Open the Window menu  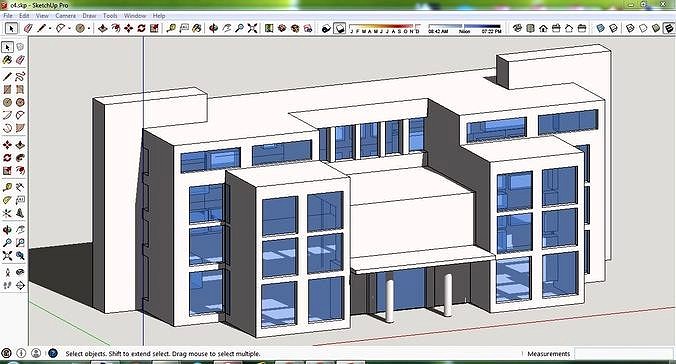tap(135, 16)
